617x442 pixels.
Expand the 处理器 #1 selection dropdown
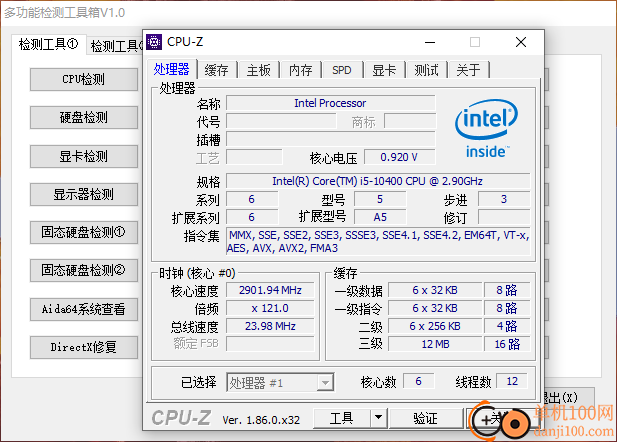click(x=325, y=382)
